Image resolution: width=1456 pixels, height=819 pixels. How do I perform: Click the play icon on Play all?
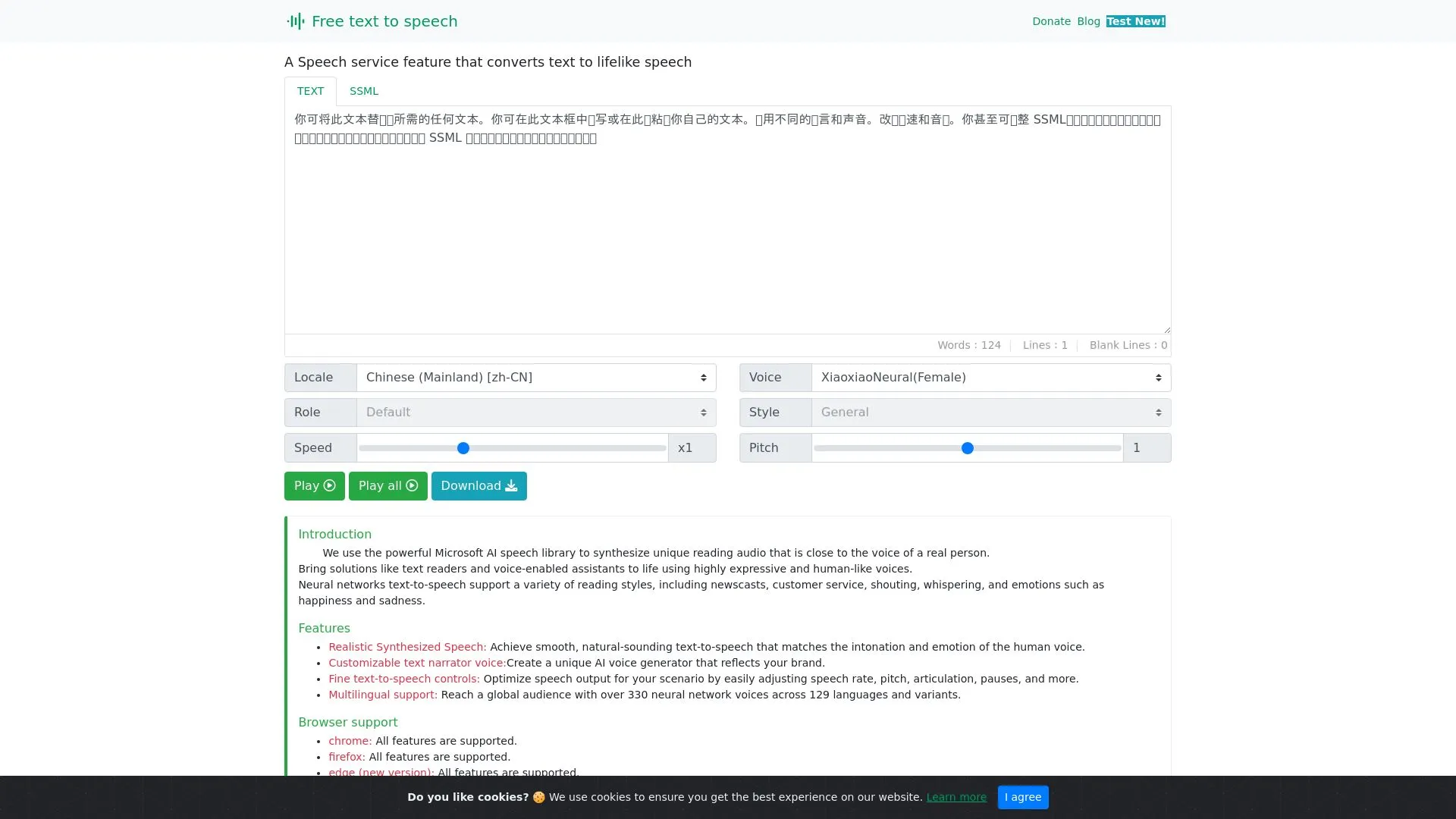click(410, 485)
